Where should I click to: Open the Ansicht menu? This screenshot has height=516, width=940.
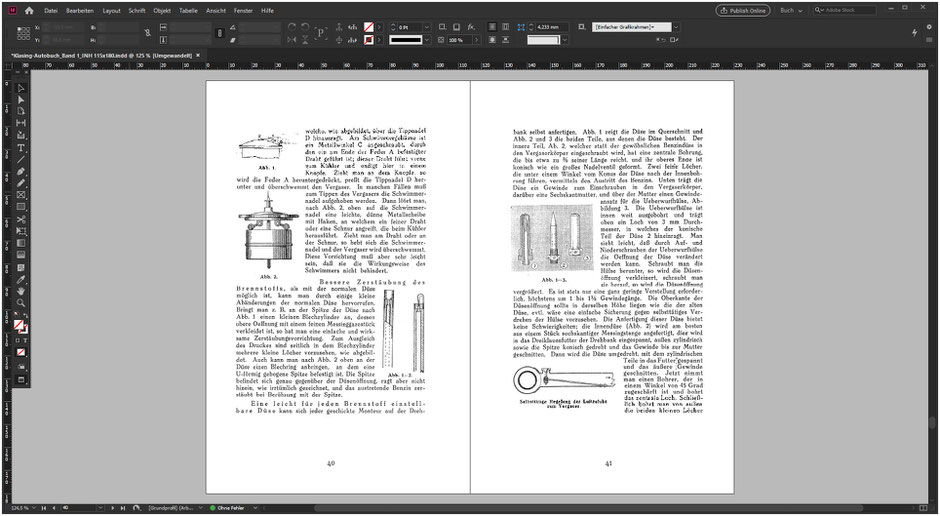coord(216,11)
